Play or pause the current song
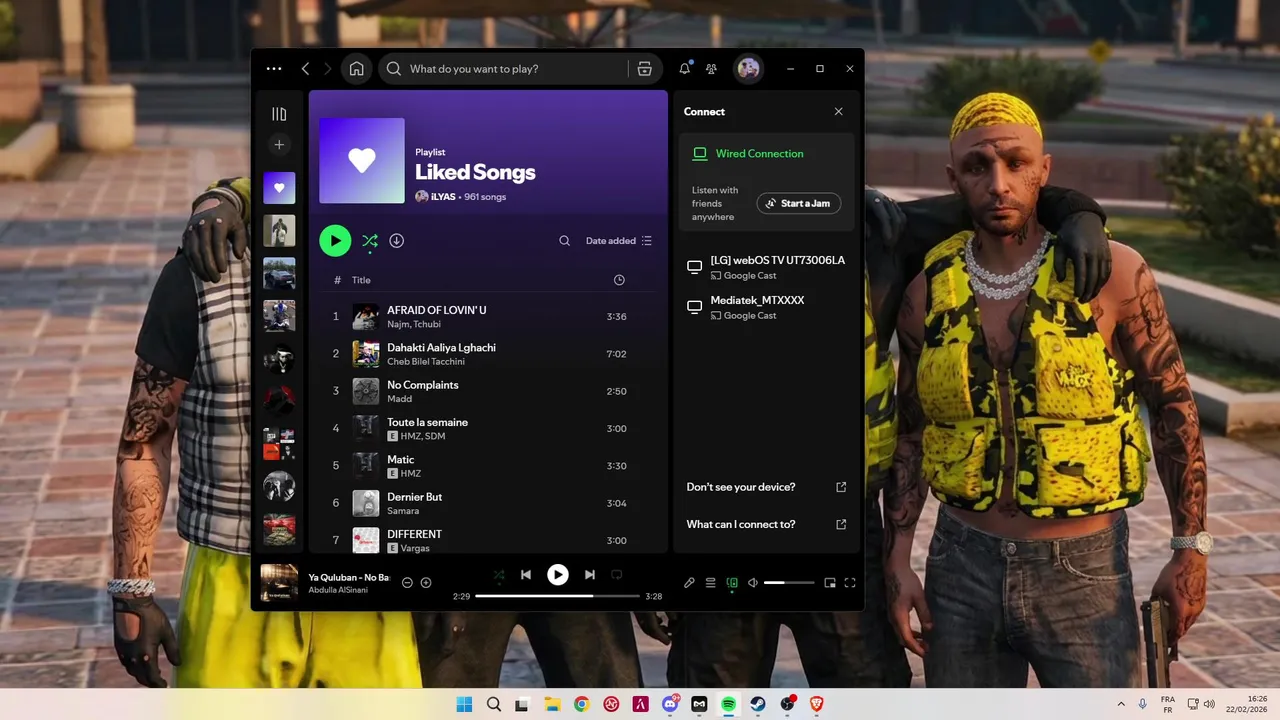 point(558,575)
